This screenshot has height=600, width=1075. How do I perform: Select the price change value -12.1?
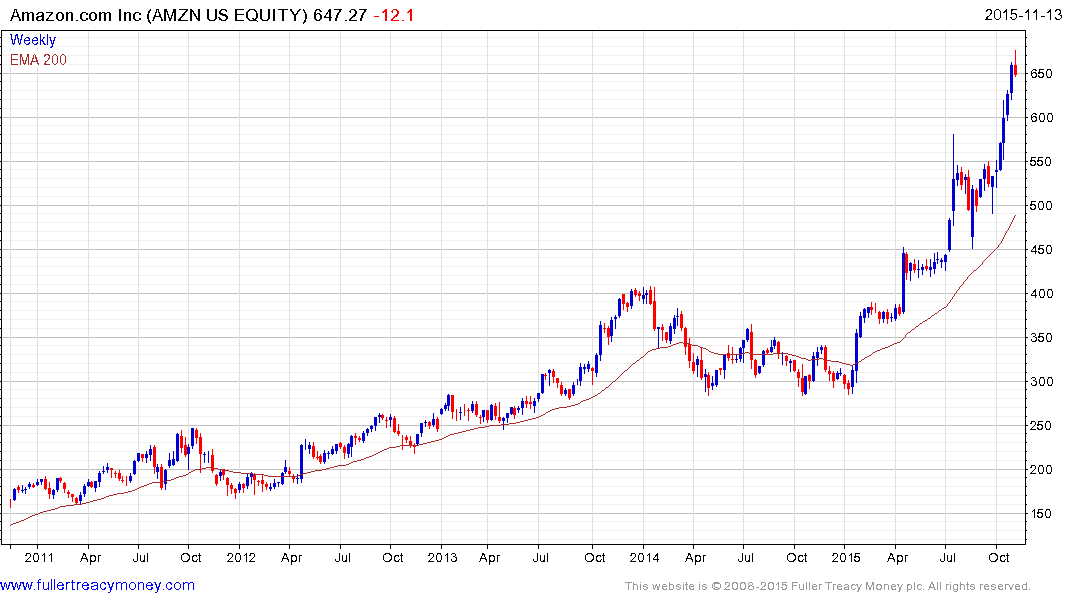[x=394, y=15]
